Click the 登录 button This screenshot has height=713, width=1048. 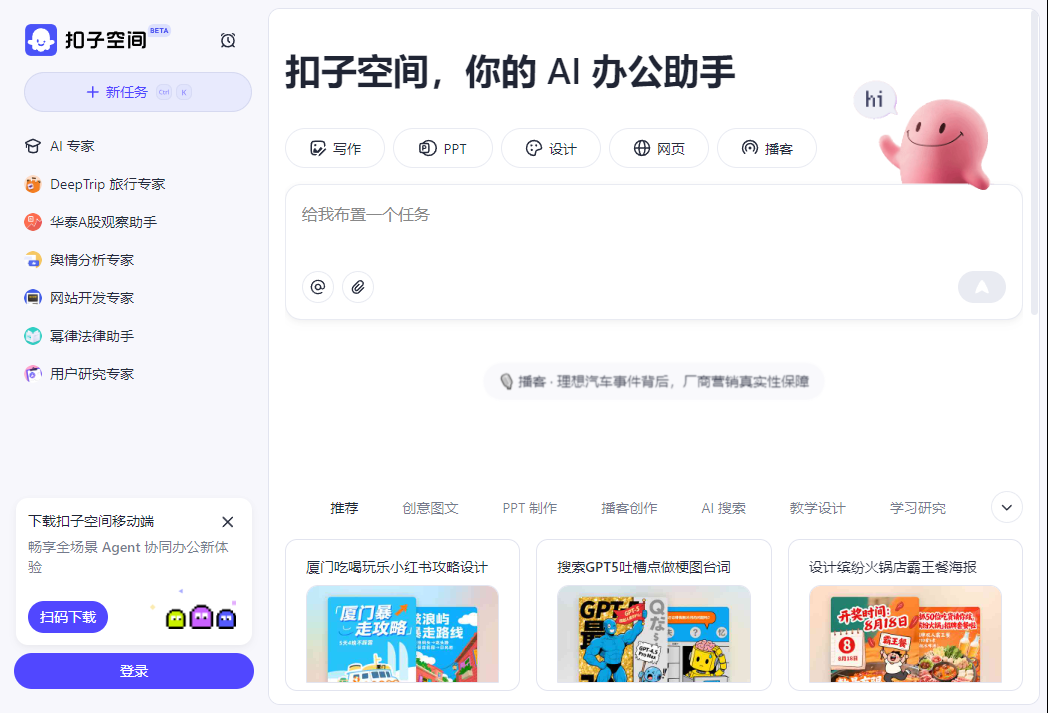133,671
